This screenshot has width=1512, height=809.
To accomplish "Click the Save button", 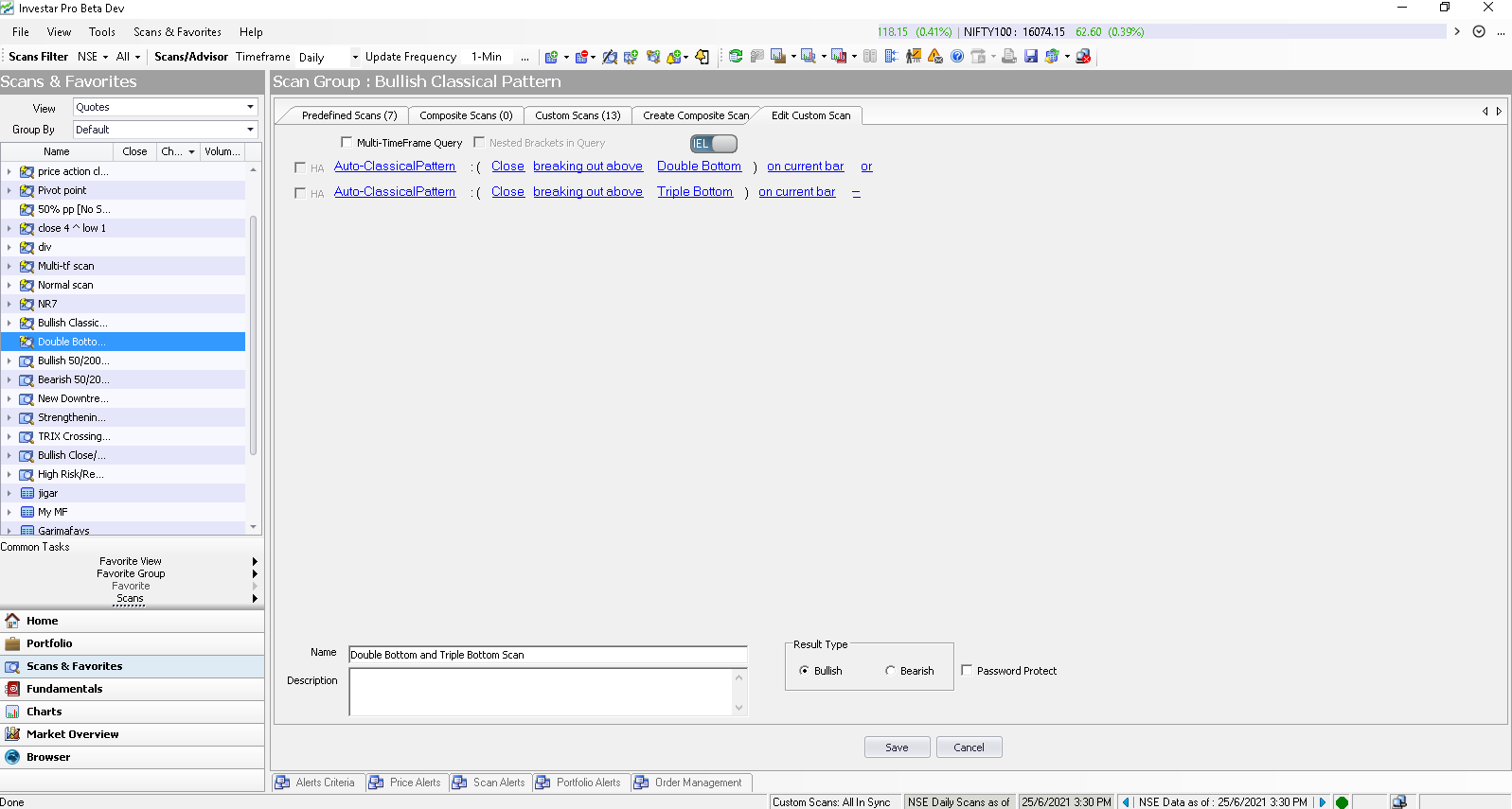I will click(897, 747).
